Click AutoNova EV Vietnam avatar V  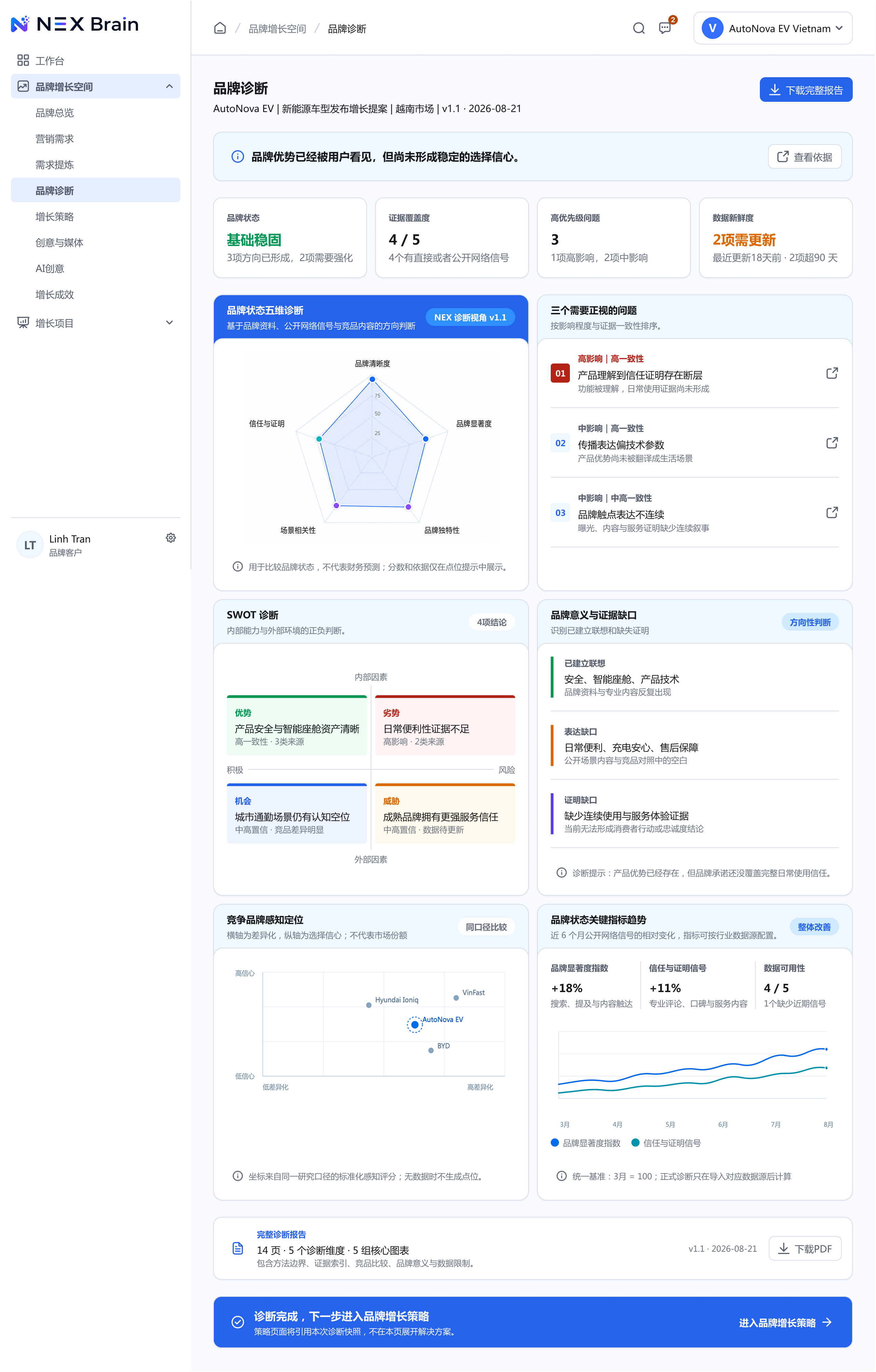click(x=712, y=28)
